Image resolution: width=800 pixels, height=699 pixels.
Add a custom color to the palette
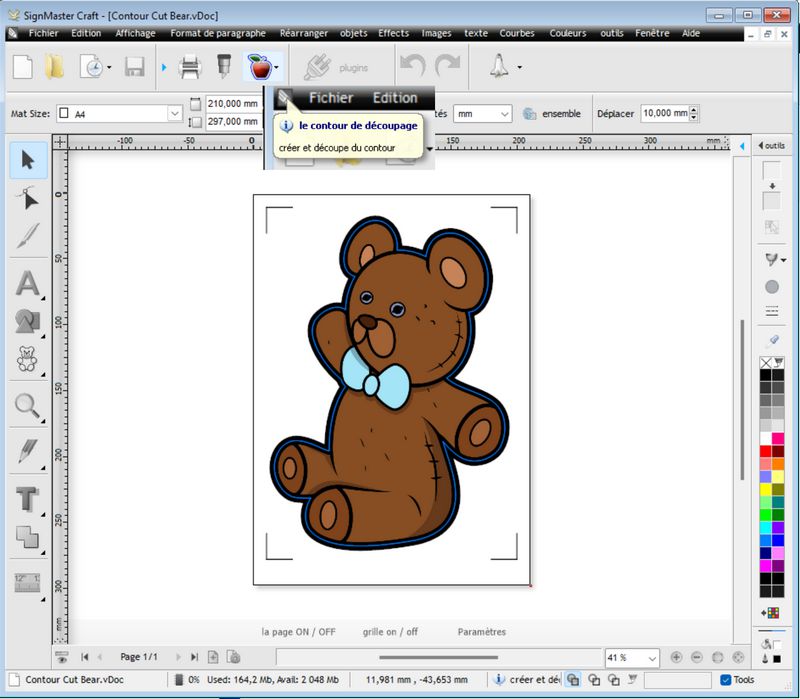[x=771, y=613]
